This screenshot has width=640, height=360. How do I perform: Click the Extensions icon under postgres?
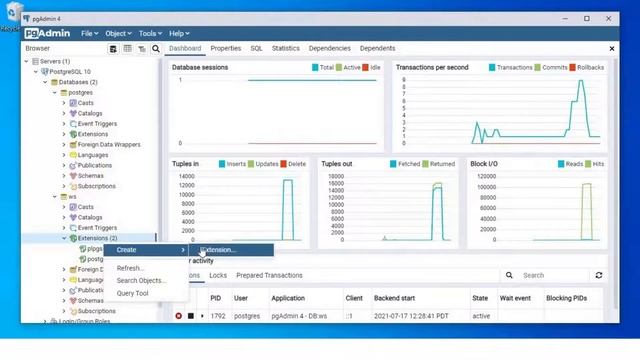[x=73, y=134]
